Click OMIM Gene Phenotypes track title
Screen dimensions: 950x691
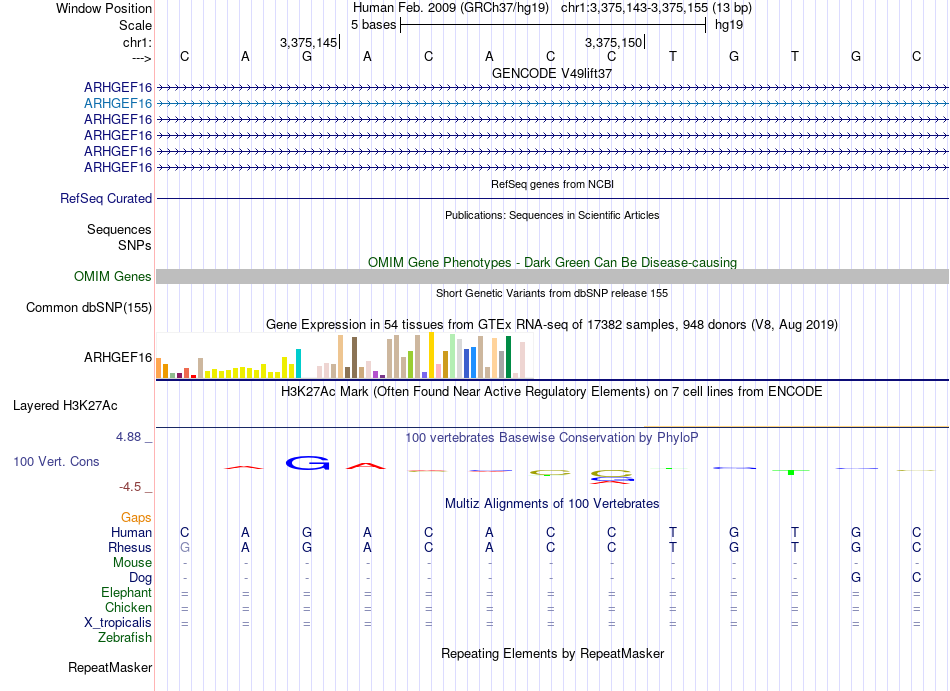point(552,262)
